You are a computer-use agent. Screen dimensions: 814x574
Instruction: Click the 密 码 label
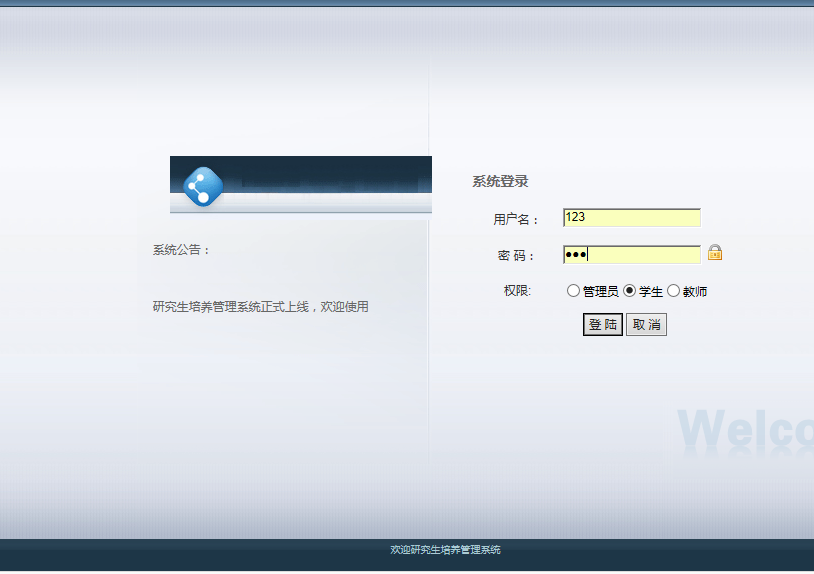coord(516,255)
